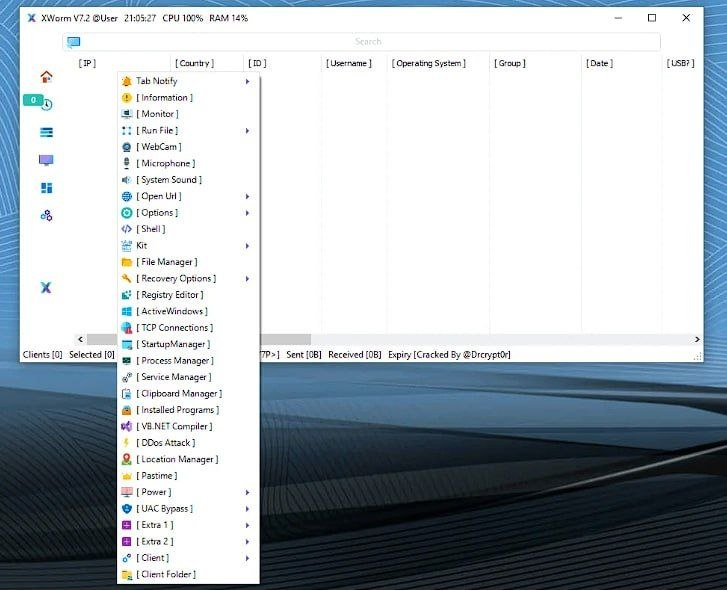Open the dashboard tiles icon in the sidebar

(46, 188)
